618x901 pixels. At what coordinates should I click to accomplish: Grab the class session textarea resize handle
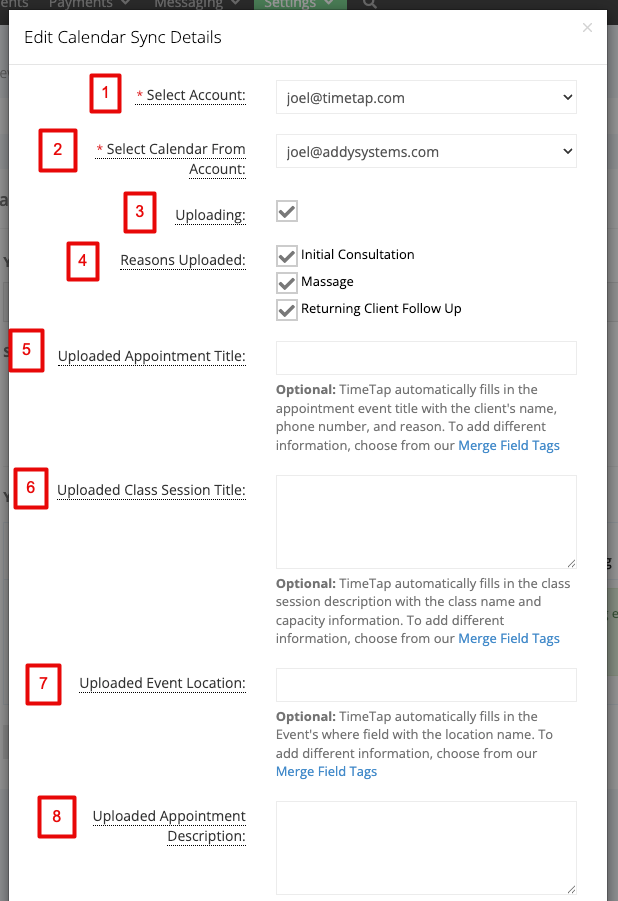click(571, 564)
